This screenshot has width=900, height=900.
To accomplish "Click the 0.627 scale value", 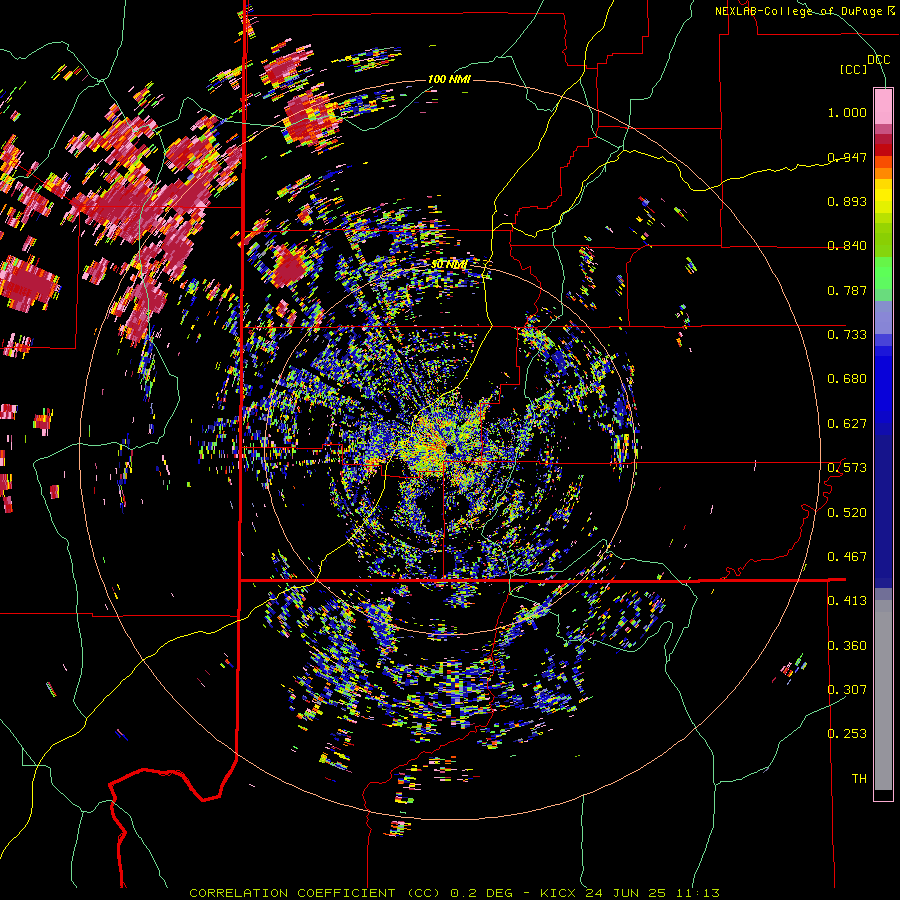I will tap(847, 424).
